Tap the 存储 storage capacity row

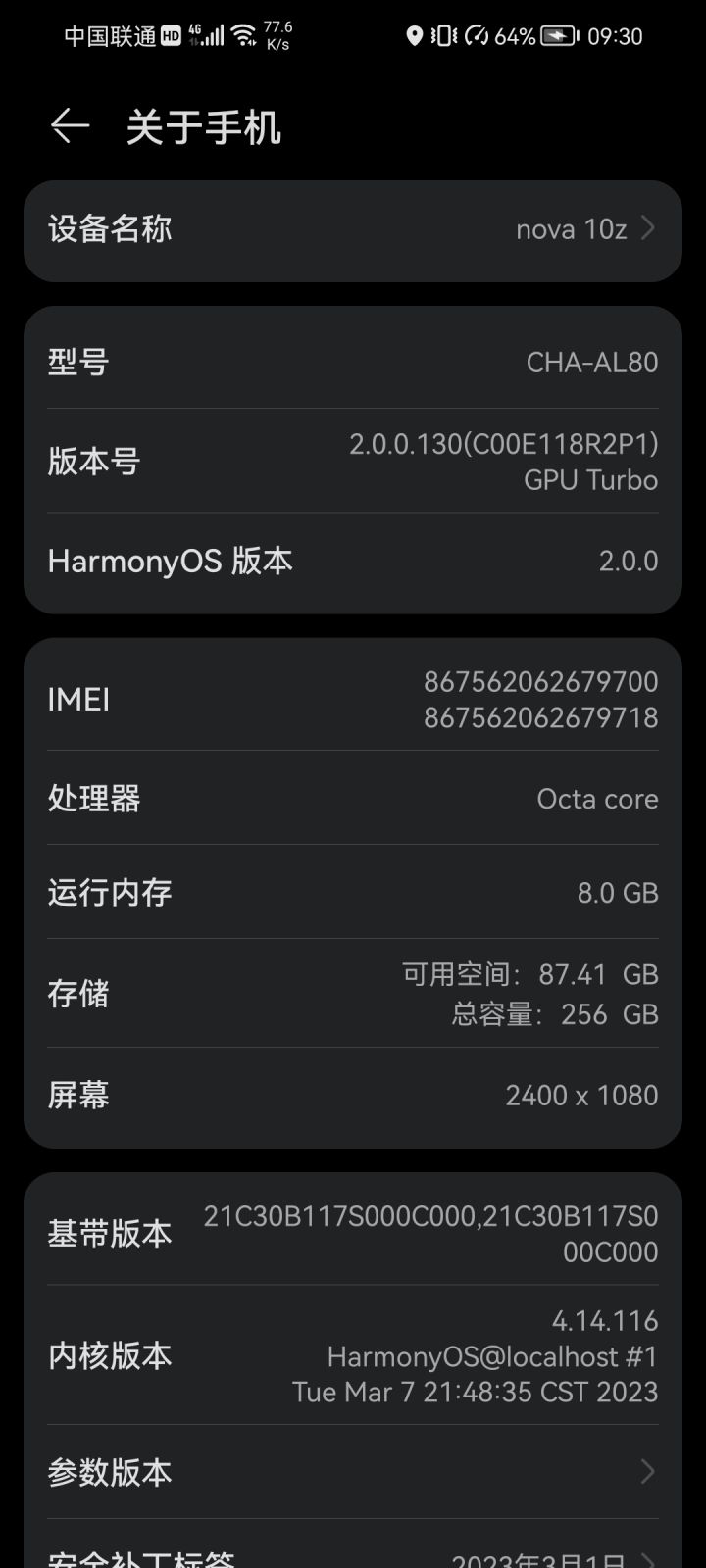[x=353, y=994]
